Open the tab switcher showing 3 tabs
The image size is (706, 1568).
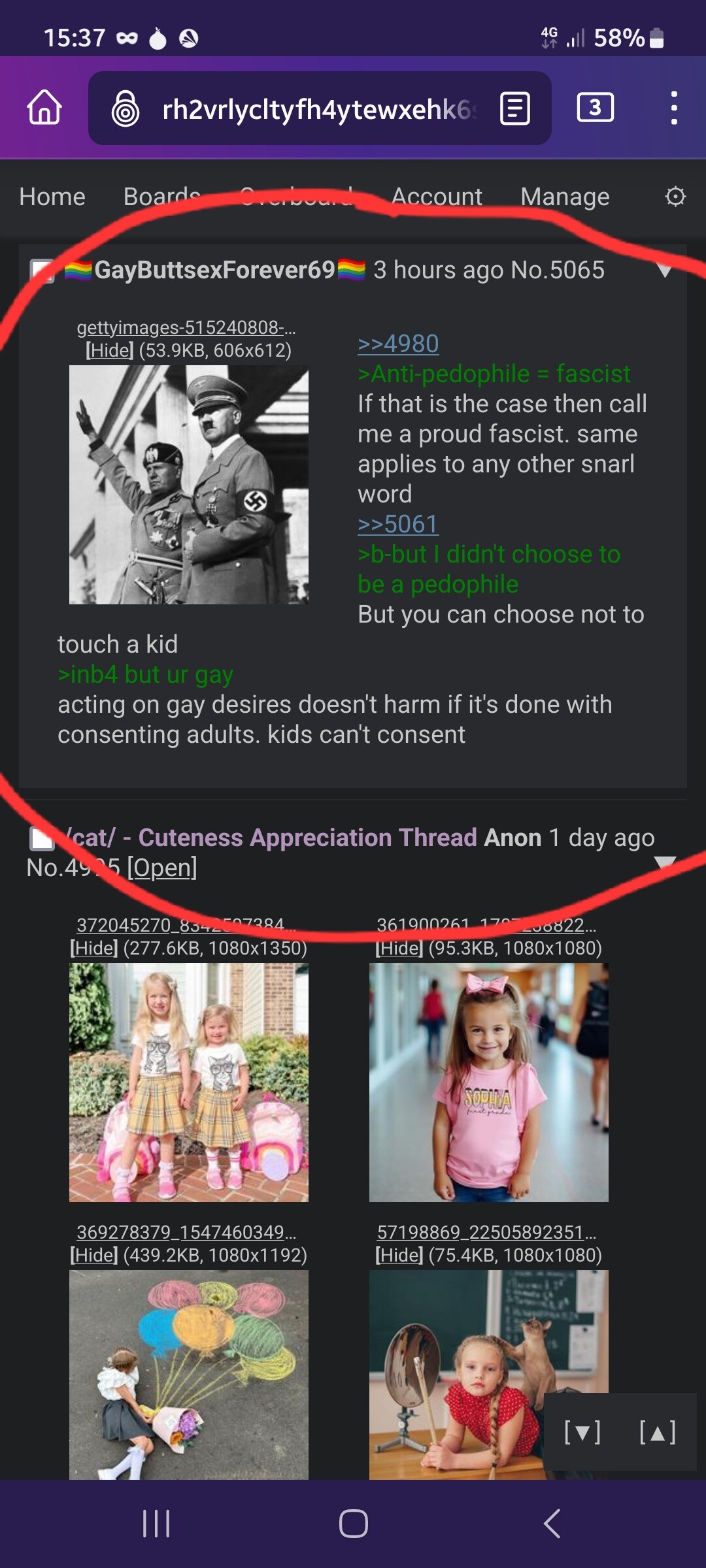pos(595,108)
